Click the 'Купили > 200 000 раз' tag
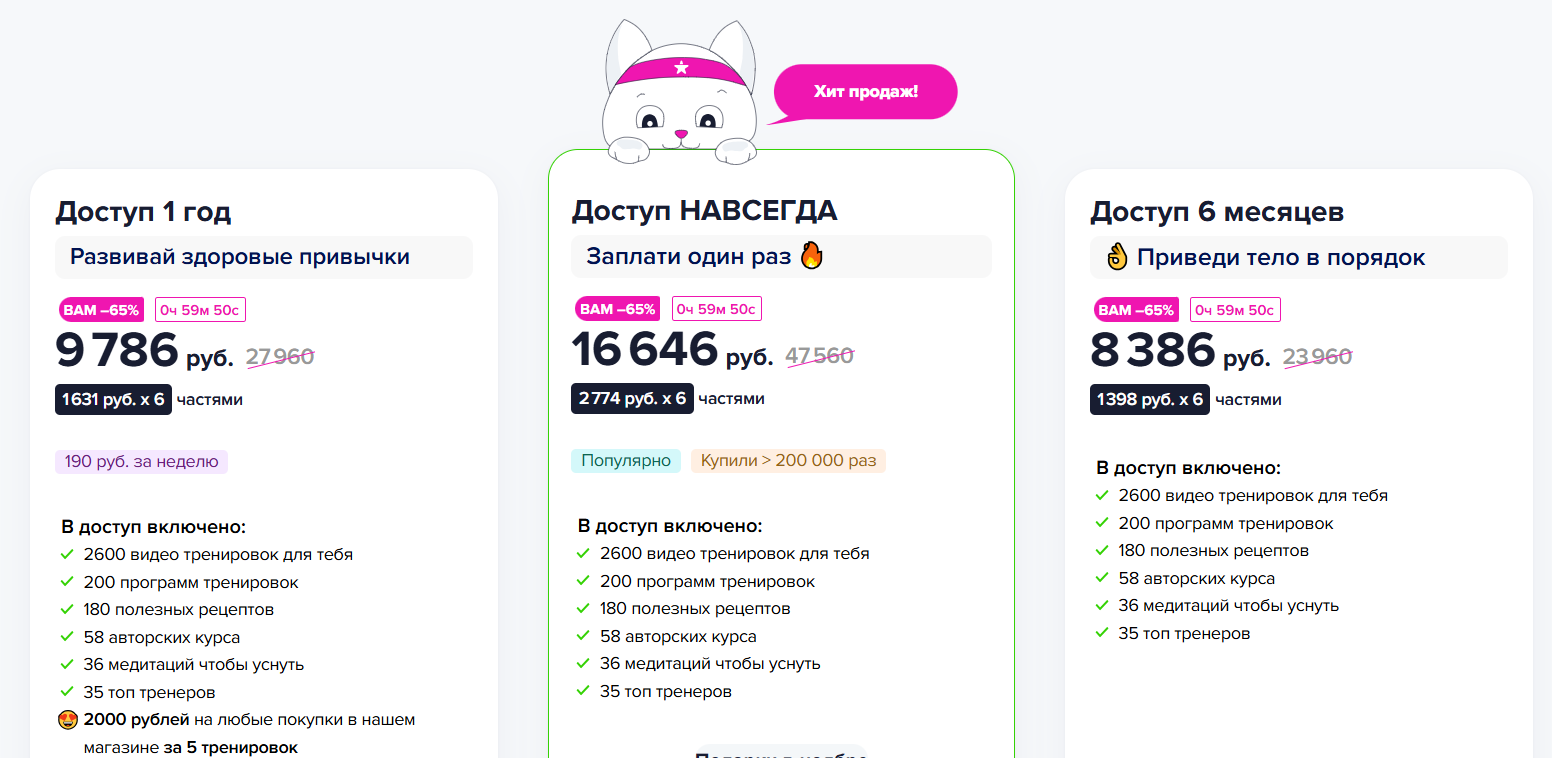This screenshot has height=758, width=1552. [788, 461]
